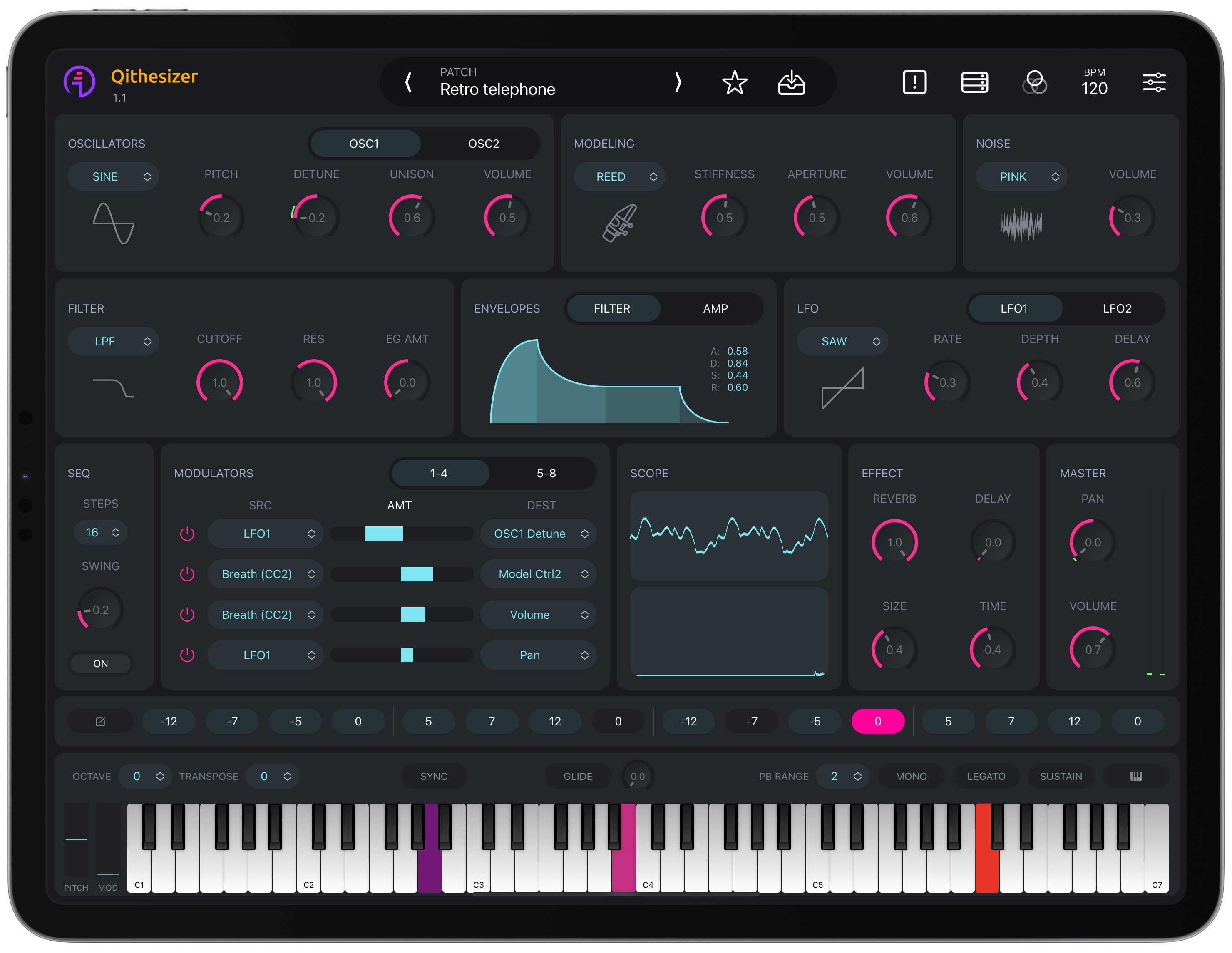Switch to the OSC1 tab
1232x953 pixels.
tap(365, 144)
